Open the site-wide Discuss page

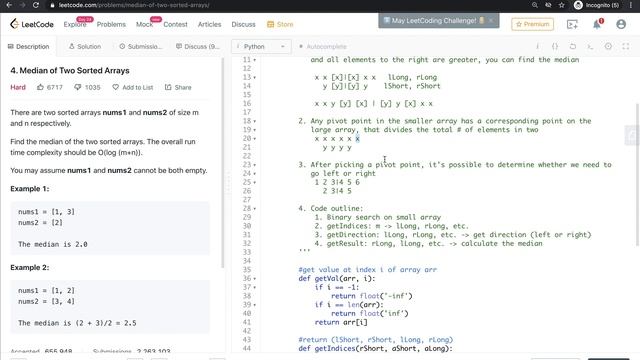click(243, 24)
